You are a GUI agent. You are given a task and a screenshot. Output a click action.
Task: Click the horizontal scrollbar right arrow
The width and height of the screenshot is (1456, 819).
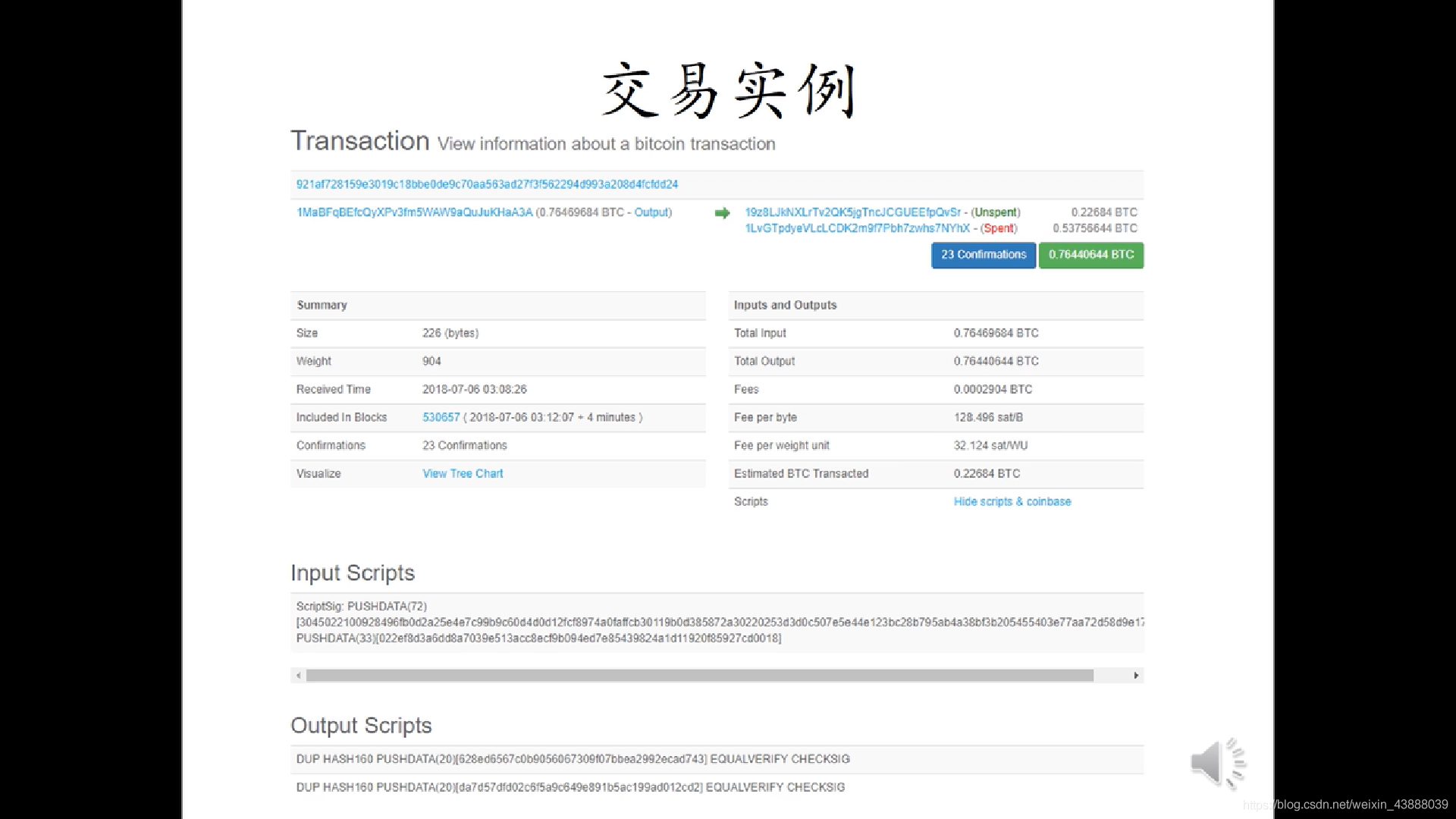pos(1135,675)
